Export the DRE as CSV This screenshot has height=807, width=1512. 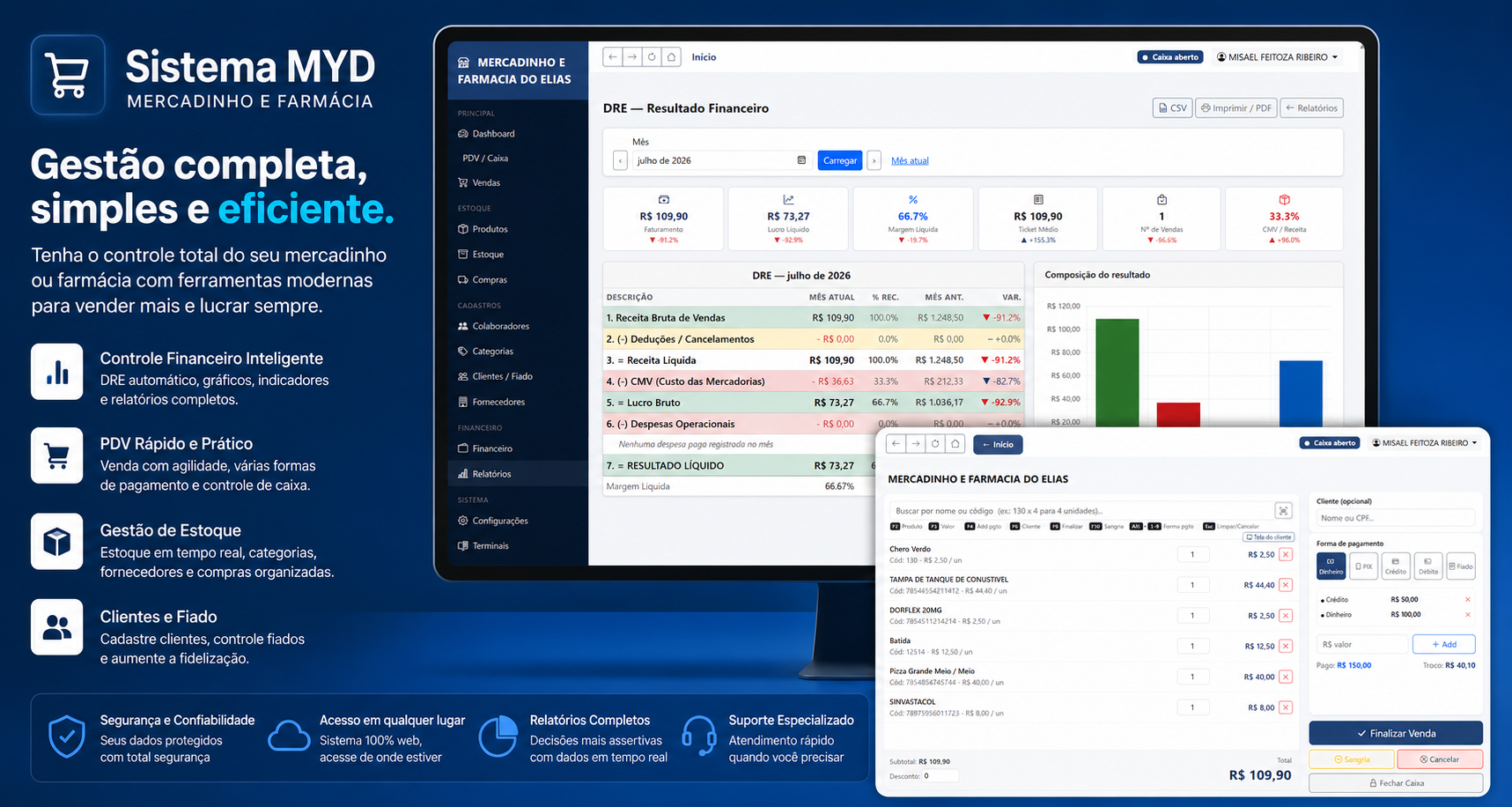click(x=1172, y=108)
